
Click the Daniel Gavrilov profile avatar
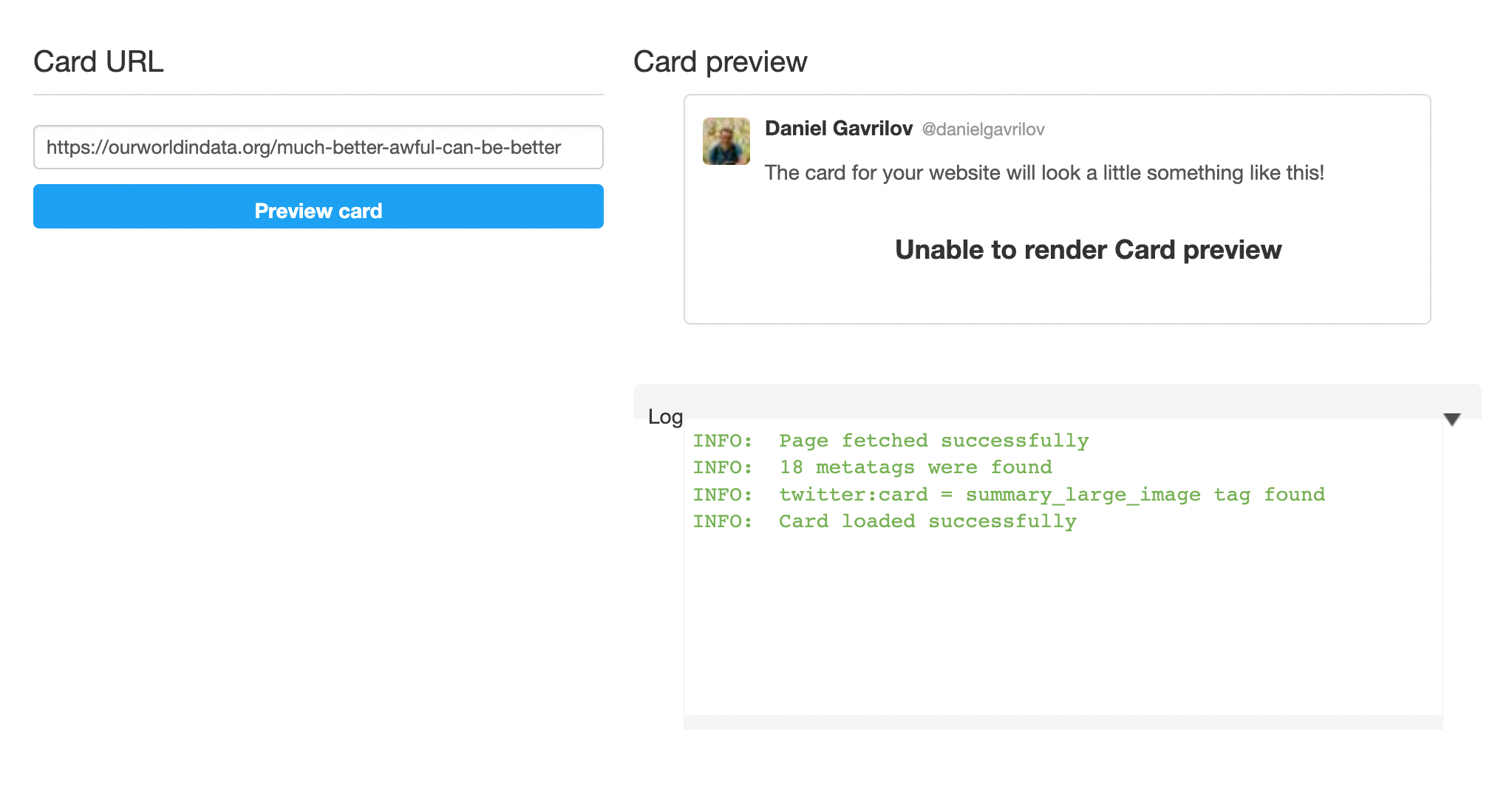(x=726, y=141)
